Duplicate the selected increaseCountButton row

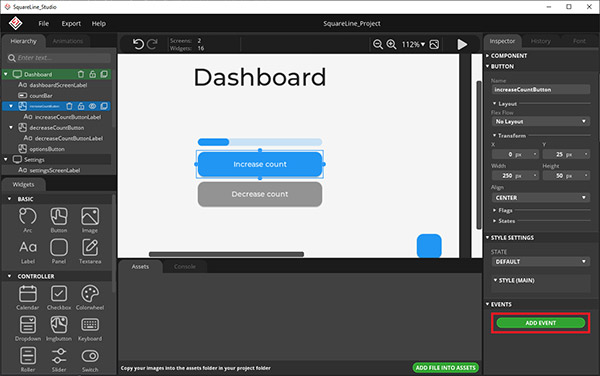[104, 106]
